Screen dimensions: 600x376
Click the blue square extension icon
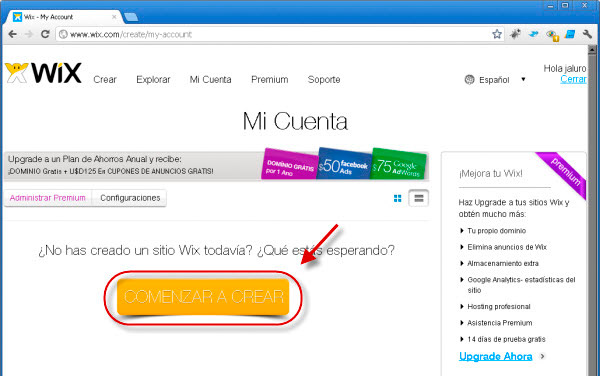[x=570, y=34]
